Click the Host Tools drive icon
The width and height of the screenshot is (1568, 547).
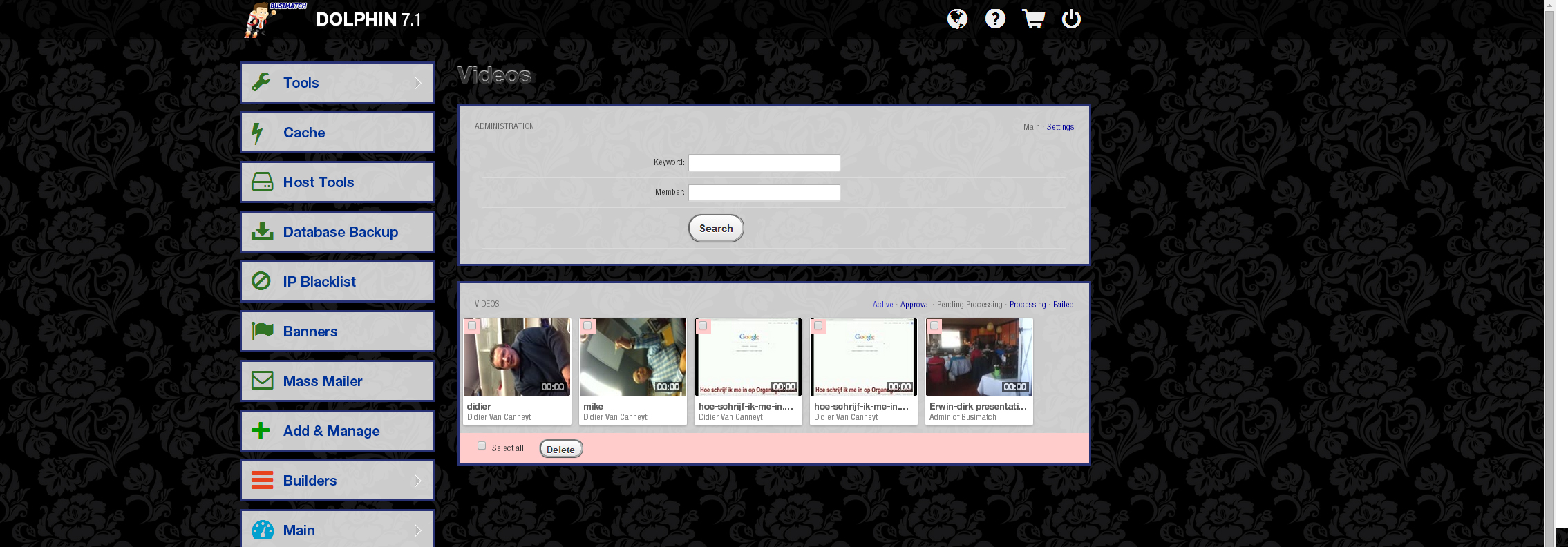262,182
